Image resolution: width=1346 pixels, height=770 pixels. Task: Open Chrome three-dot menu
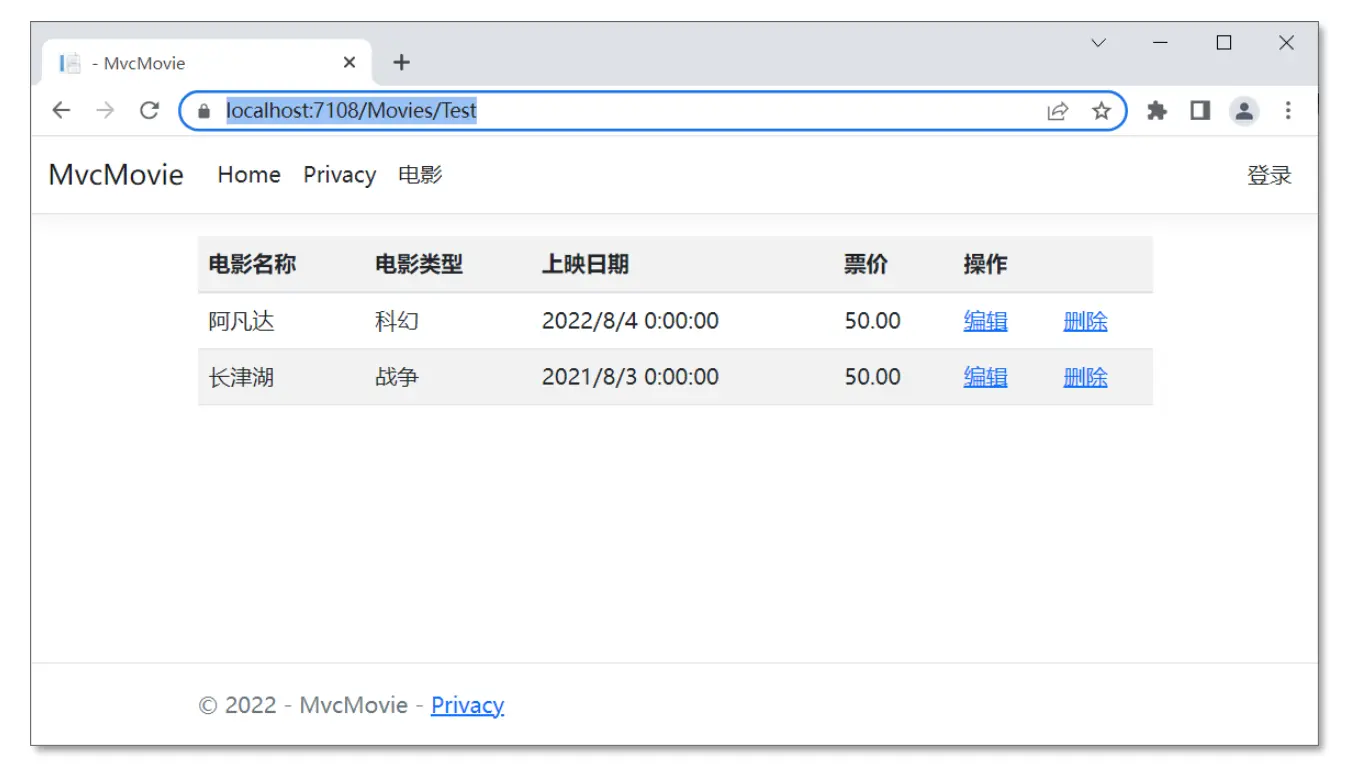[x=1288, y=111]
